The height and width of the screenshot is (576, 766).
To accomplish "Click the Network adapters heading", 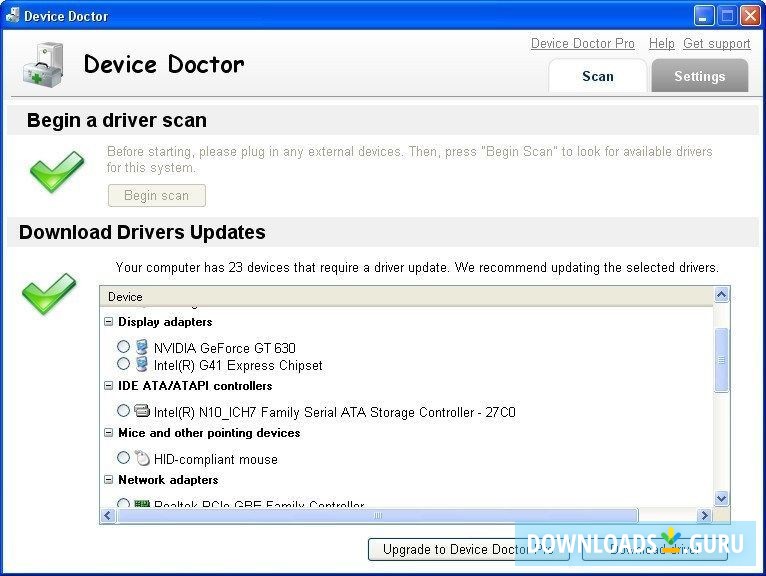I will [x=168, y=480].
